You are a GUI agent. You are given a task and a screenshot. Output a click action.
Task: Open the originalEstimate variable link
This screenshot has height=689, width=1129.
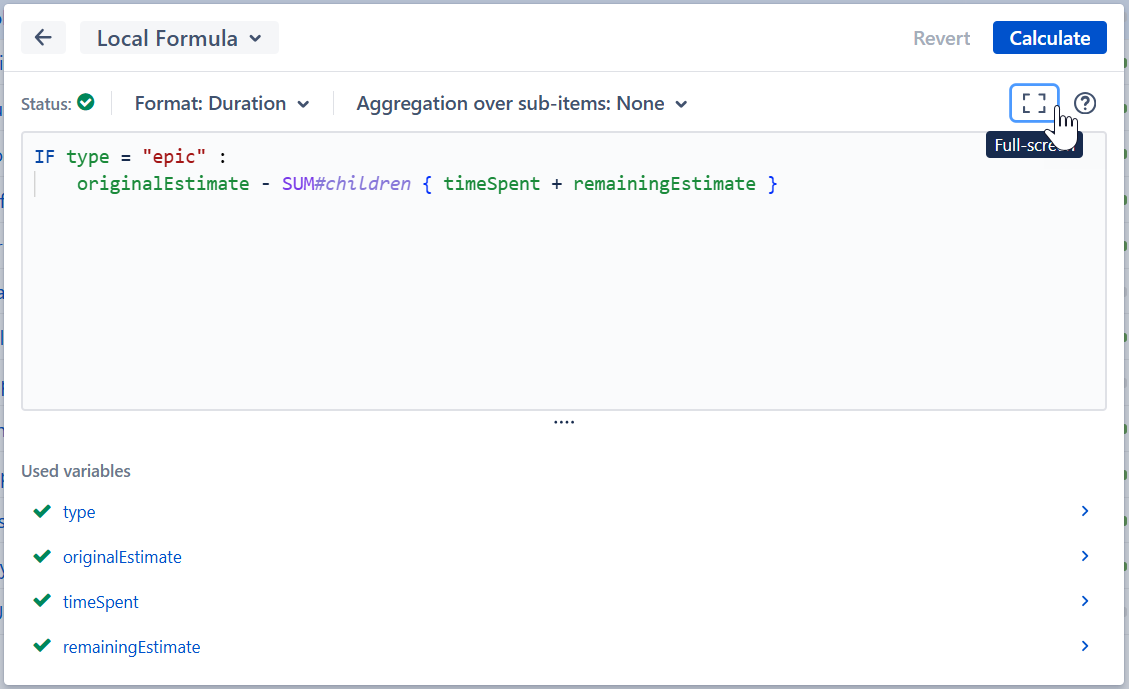tap(122, 556)
